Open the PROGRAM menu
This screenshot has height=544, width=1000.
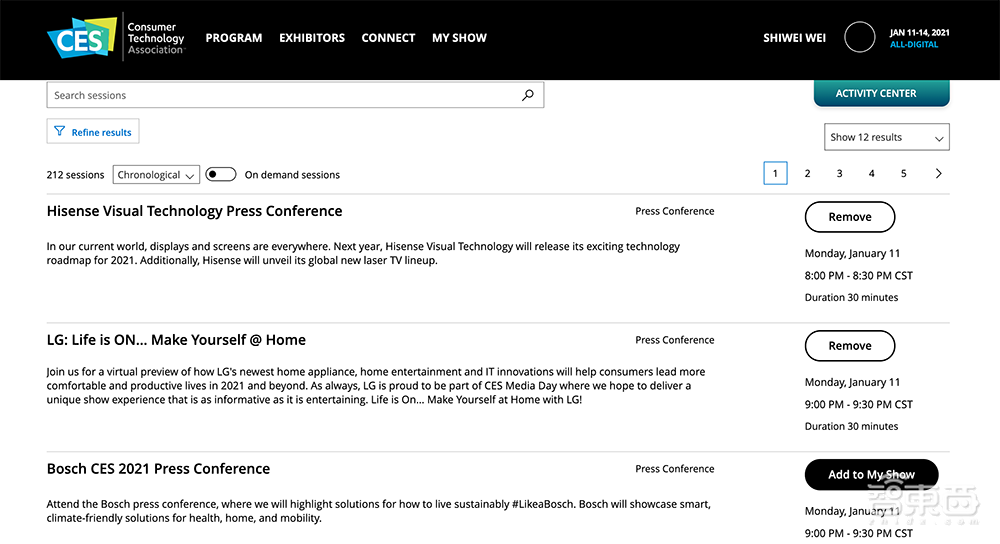[234, 38]
